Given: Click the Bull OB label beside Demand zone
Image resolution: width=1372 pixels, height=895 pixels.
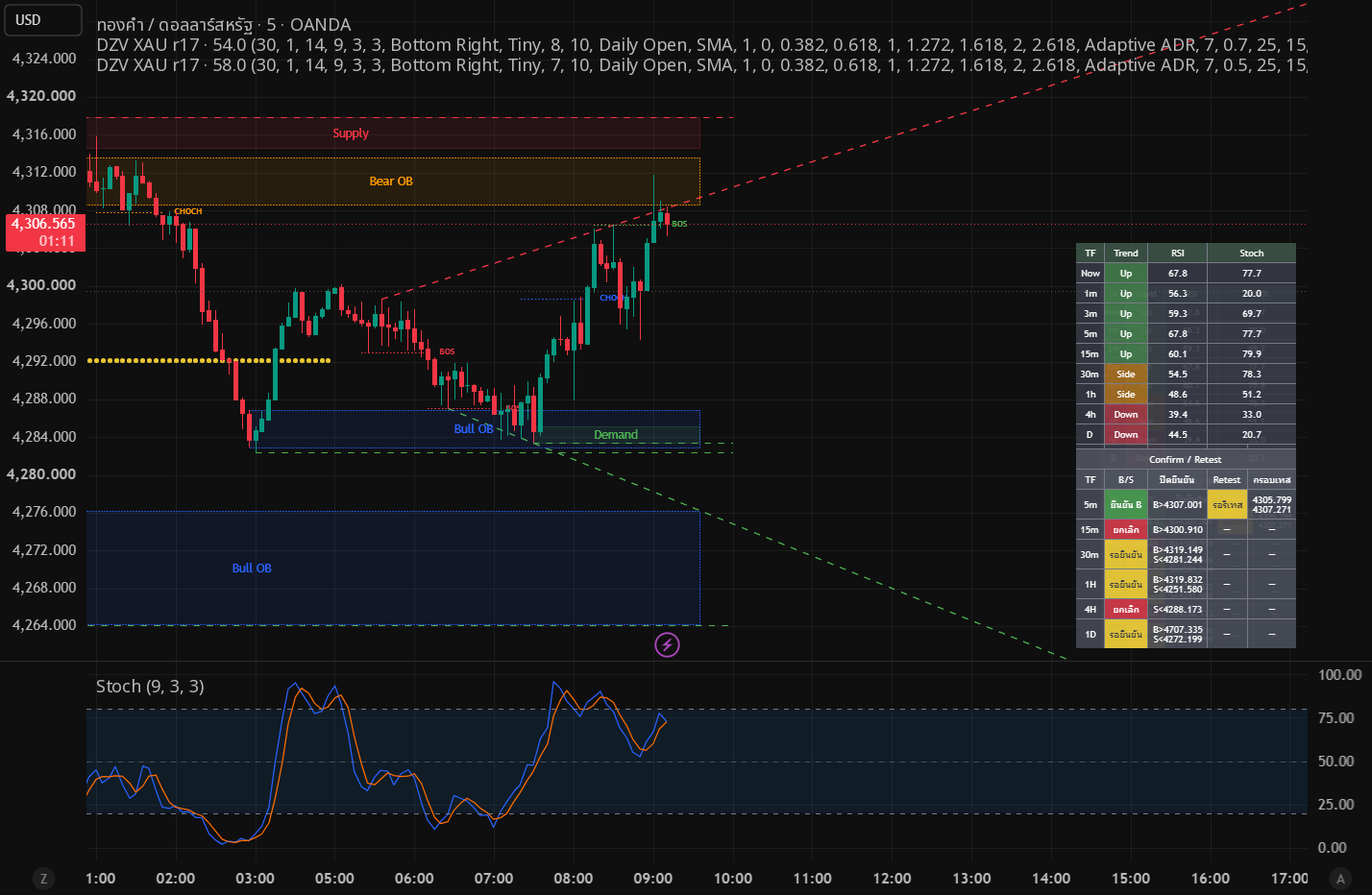Looking at the screenshot, I should pyautogui.click(x=474, y=429).
